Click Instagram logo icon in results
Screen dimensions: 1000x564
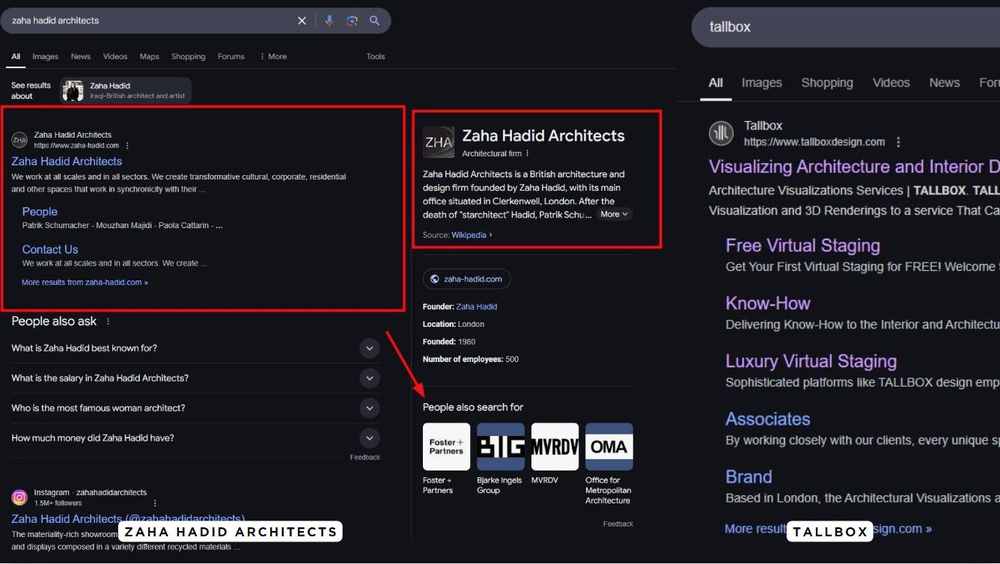point(20,497)
